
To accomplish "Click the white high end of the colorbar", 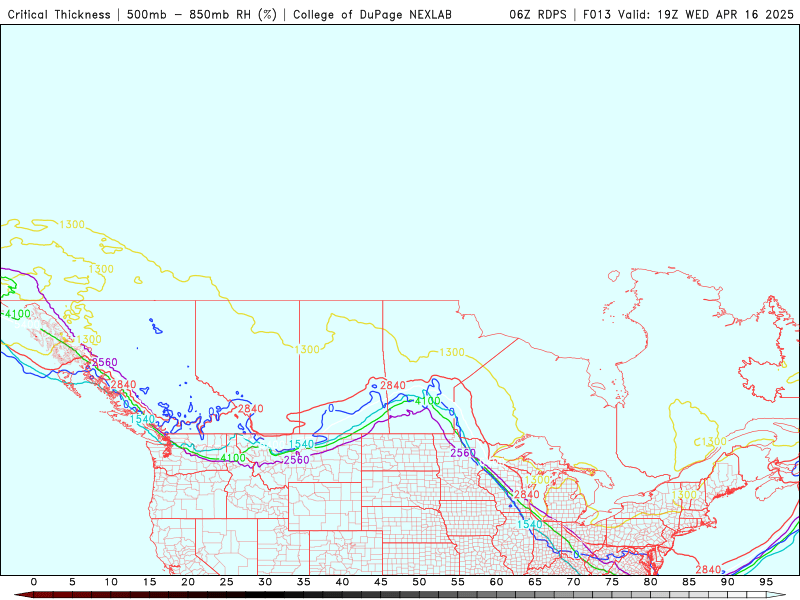I will click(x=777, y=595).
